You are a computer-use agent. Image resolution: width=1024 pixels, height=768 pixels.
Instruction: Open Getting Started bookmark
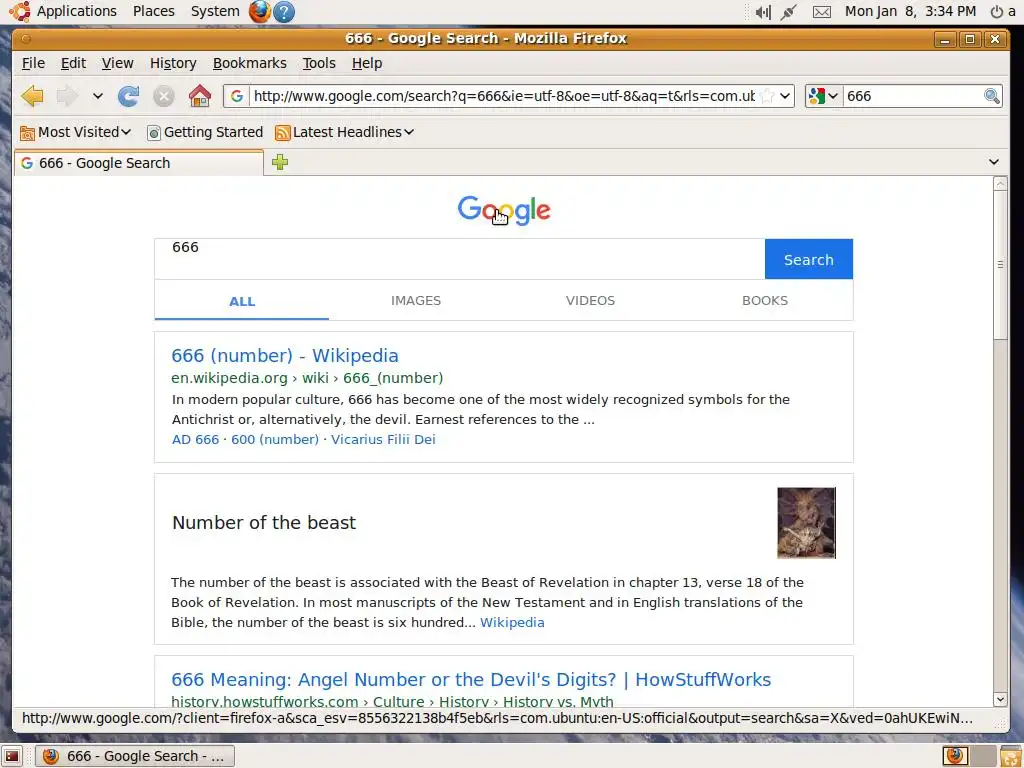pos(205,132)
